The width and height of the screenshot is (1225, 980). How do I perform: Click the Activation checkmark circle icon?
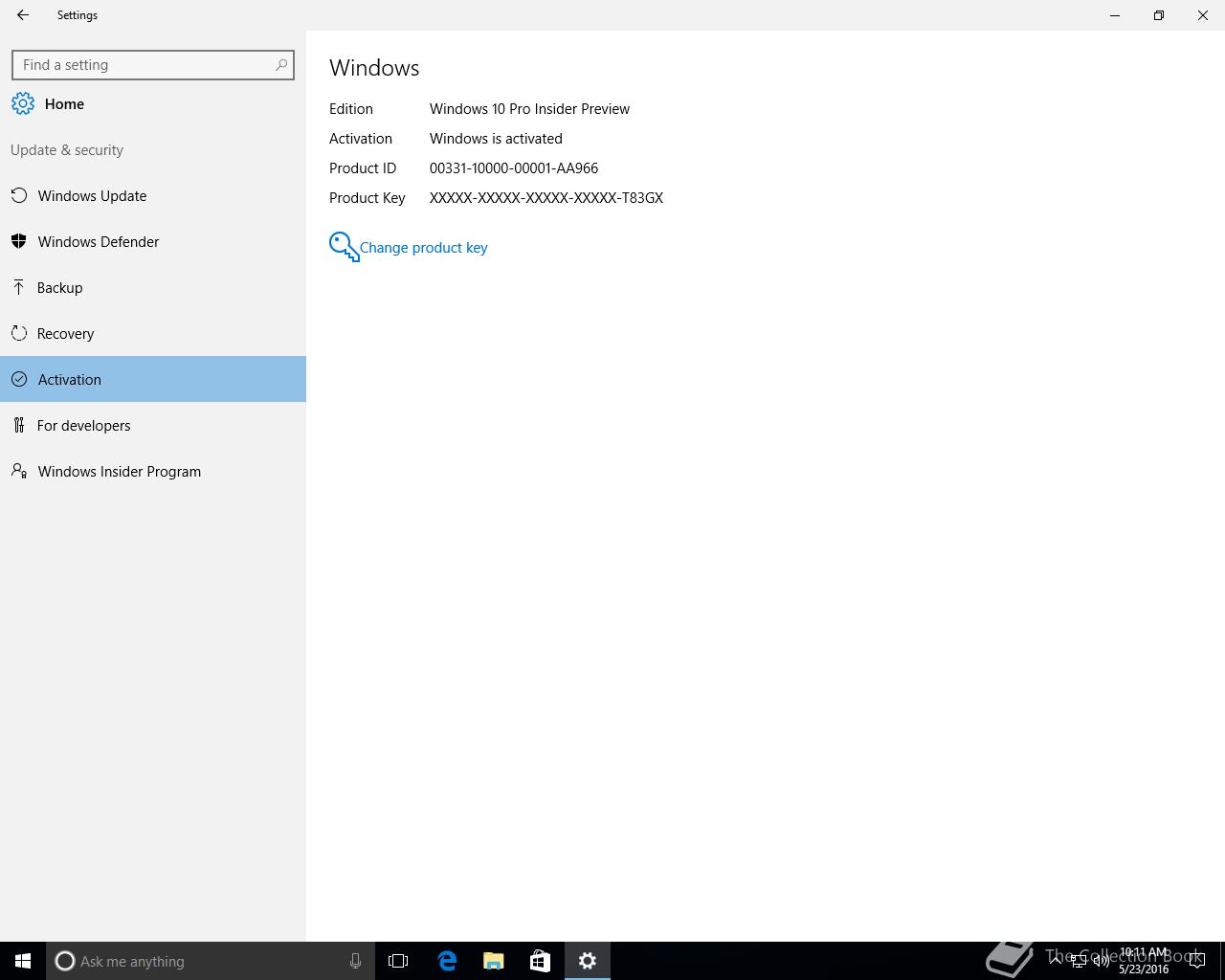(x=19, y=380)
